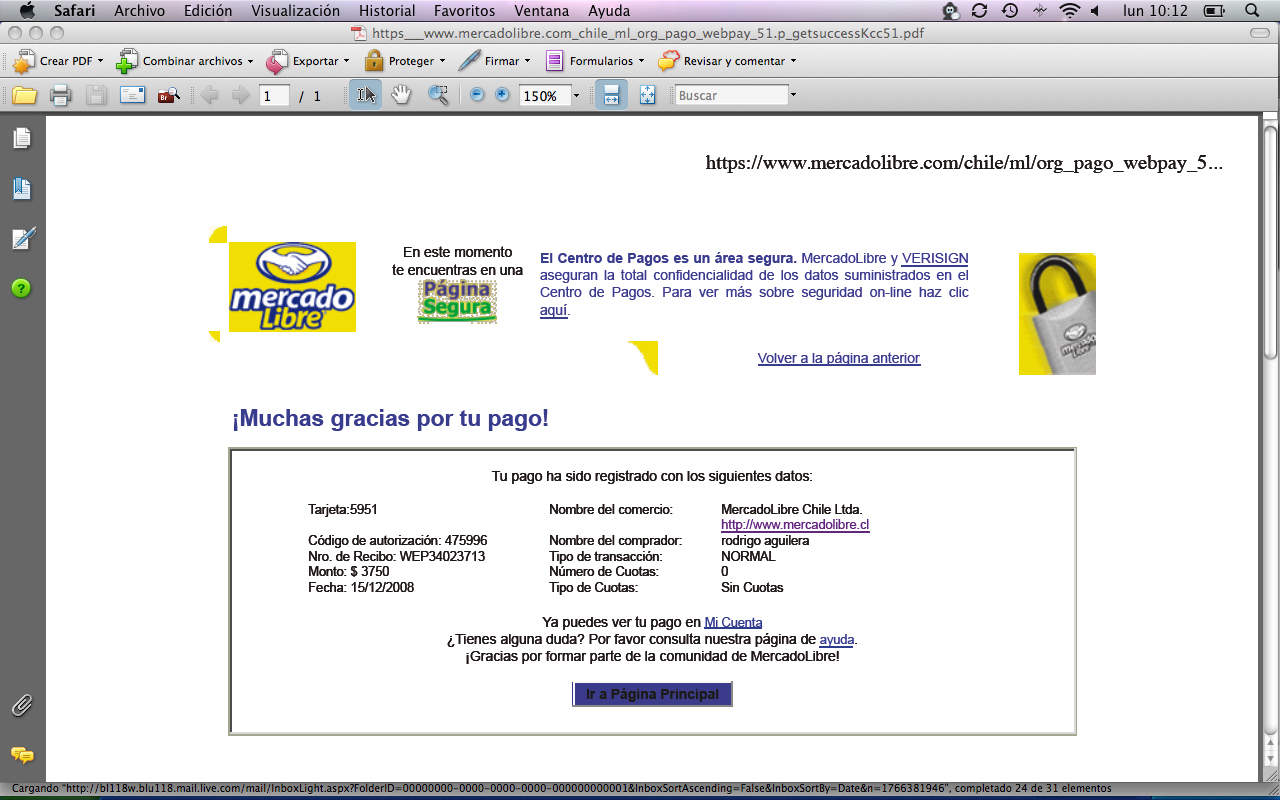
Task: Click the Bridge search icon
Action: pyautogui.click(x=168, y=96)
